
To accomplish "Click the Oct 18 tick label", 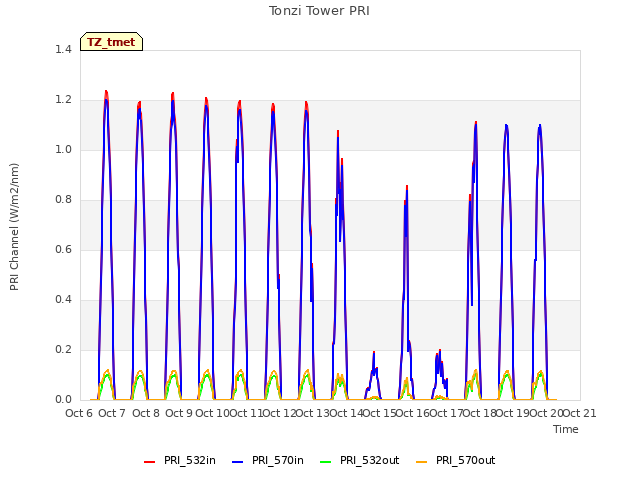I will click(479, 413).
